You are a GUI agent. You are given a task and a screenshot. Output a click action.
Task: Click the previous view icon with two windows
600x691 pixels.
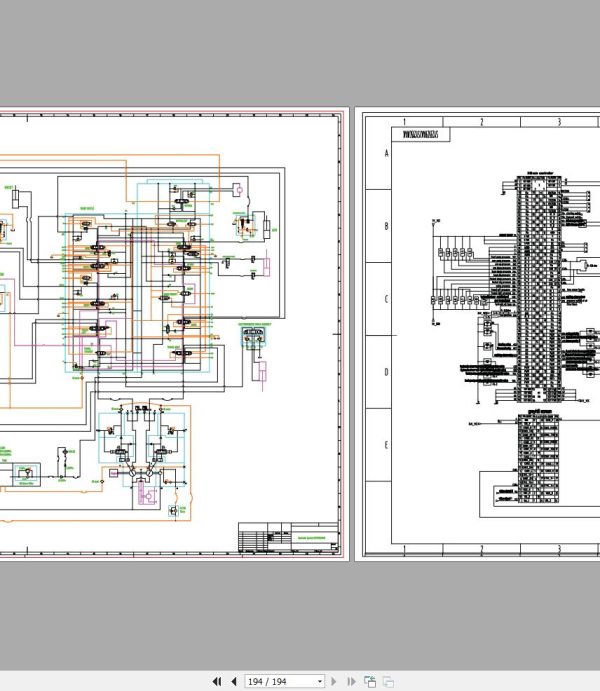[x=370, y=681]
